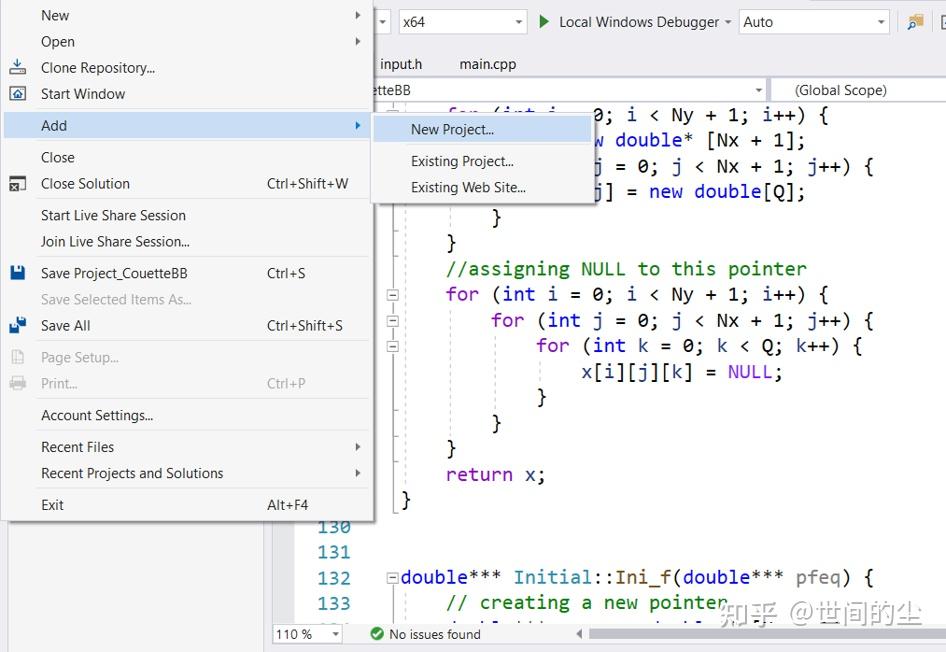
Task: Start debugging with Local Windows Debugger
Action: [x=543, y=21]
